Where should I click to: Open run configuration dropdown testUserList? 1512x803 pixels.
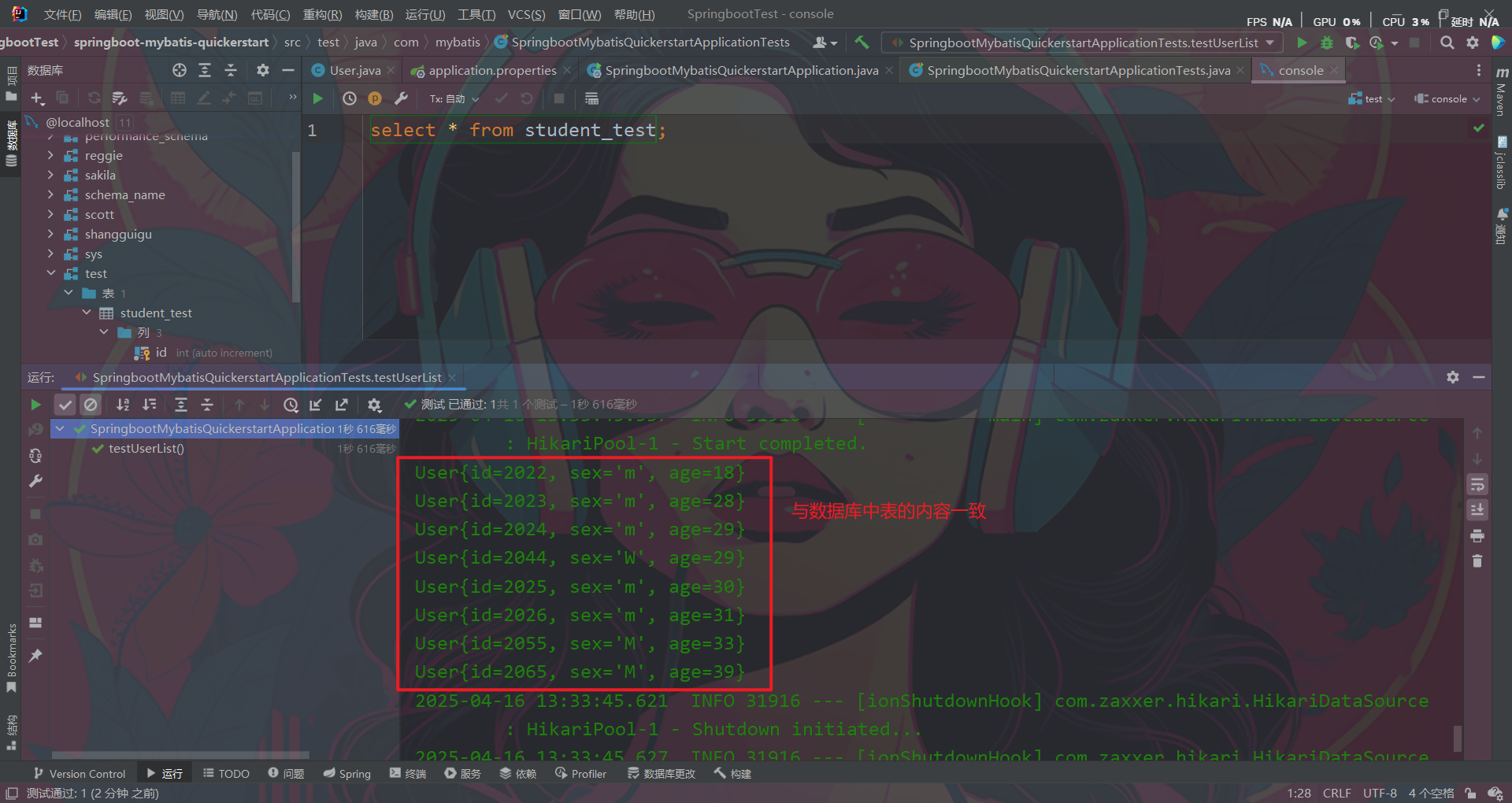pos(1083,43)
